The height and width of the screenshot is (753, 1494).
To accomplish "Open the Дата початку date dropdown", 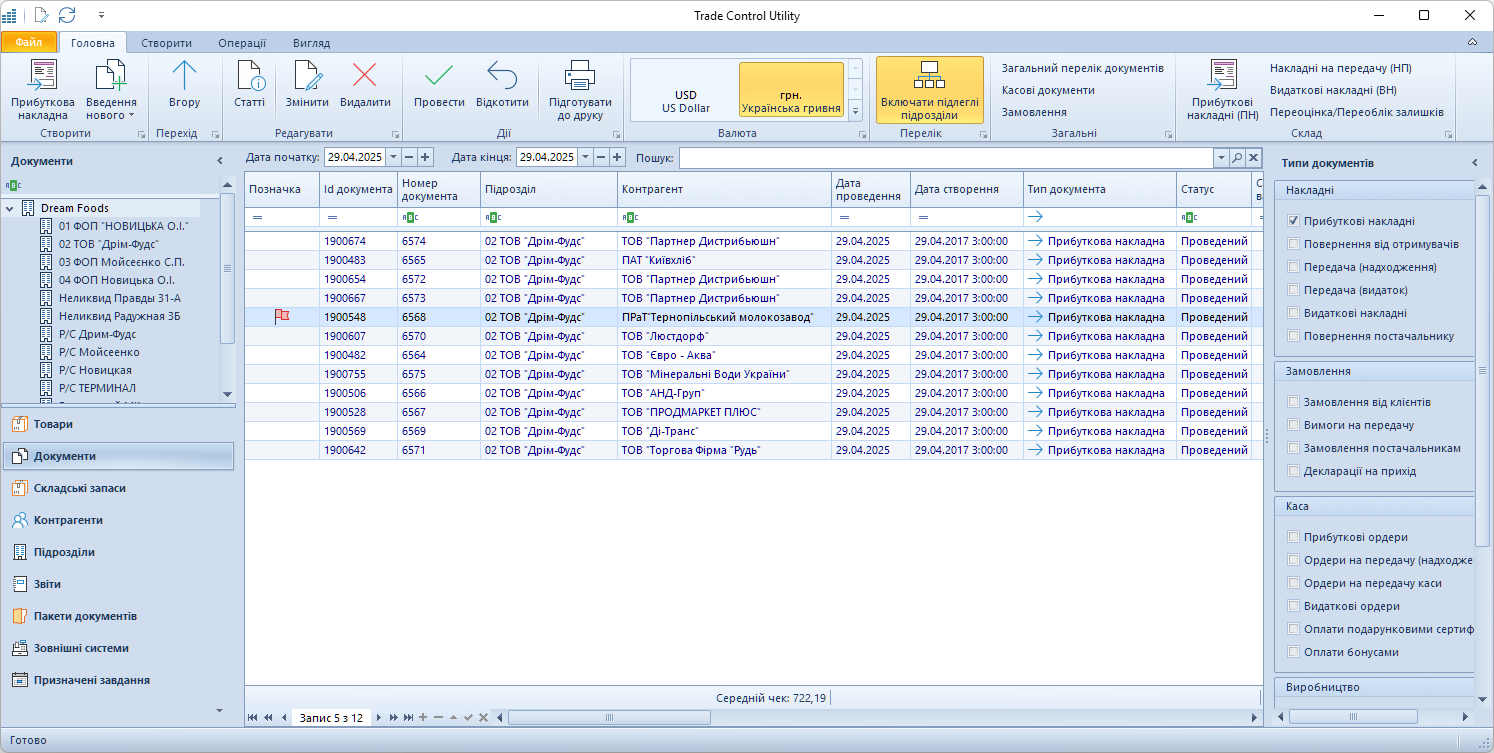I will coord(393,157).
